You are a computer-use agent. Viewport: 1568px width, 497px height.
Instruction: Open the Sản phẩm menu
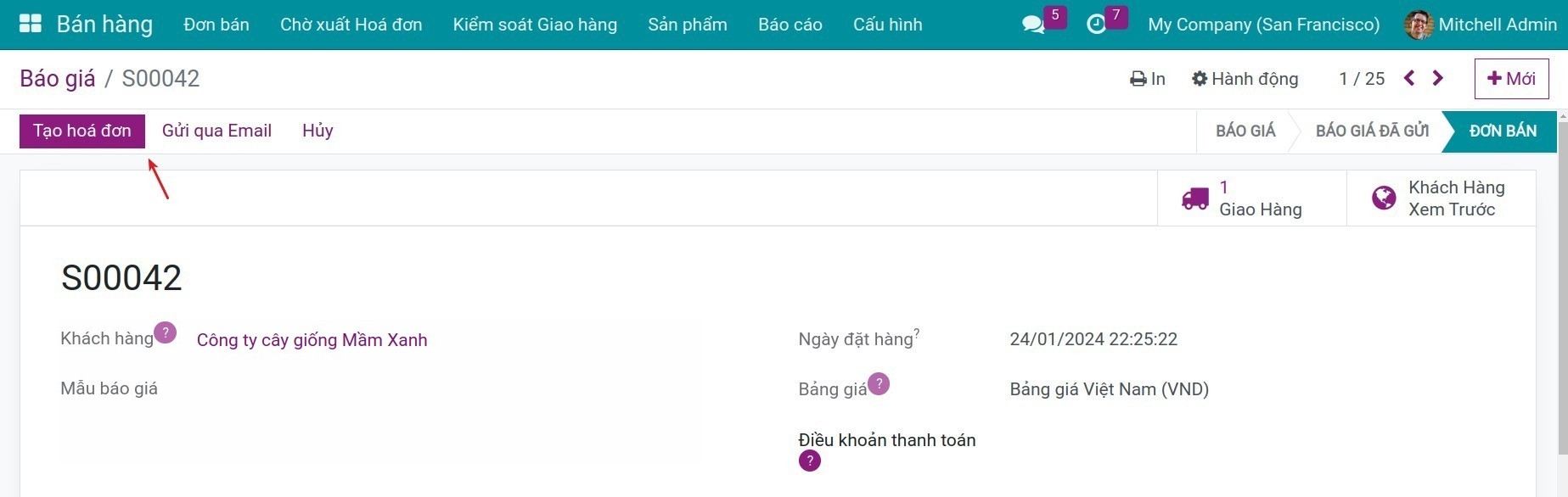click(688, 25)
